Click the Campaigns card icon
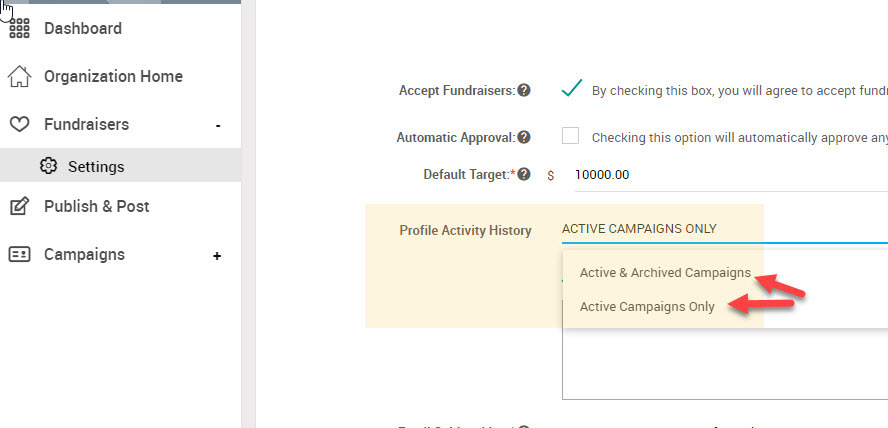This screenshot has height=428, width=888. click(19, 255)
